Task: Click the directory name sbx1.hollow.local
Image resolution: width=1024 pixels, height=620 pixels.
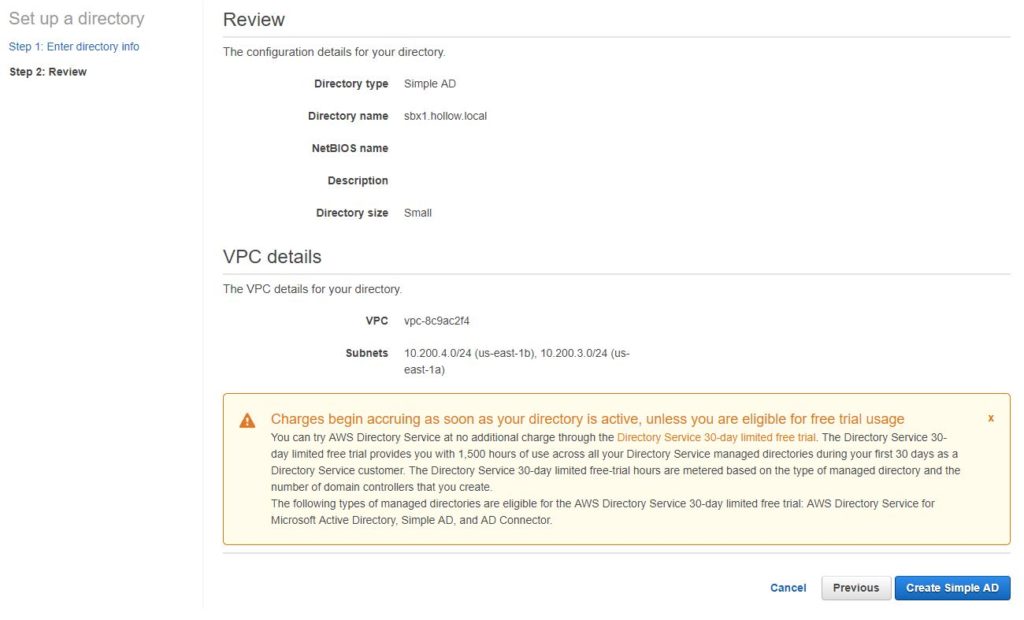Action: pos(445,116)
